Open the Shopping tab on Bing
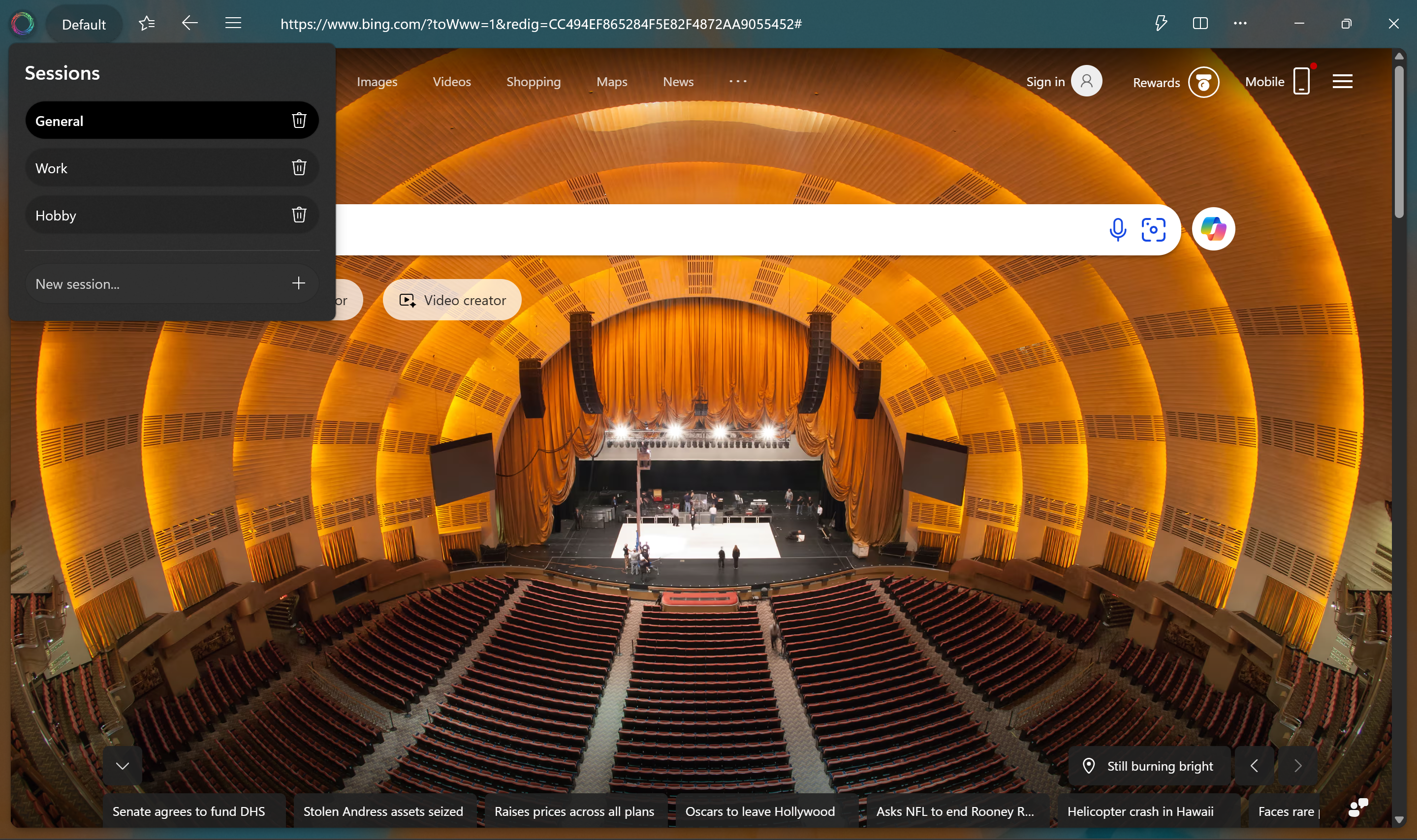The height and width of the screenshot is (840, 1417). tap(534, 82)
